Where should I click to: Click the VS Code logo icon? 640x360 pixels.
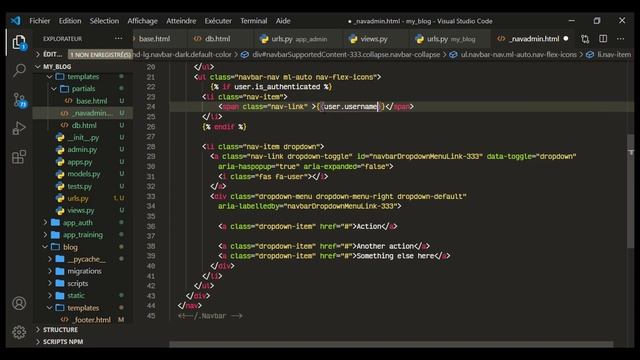pyautogui.click(x=16, y=21)
